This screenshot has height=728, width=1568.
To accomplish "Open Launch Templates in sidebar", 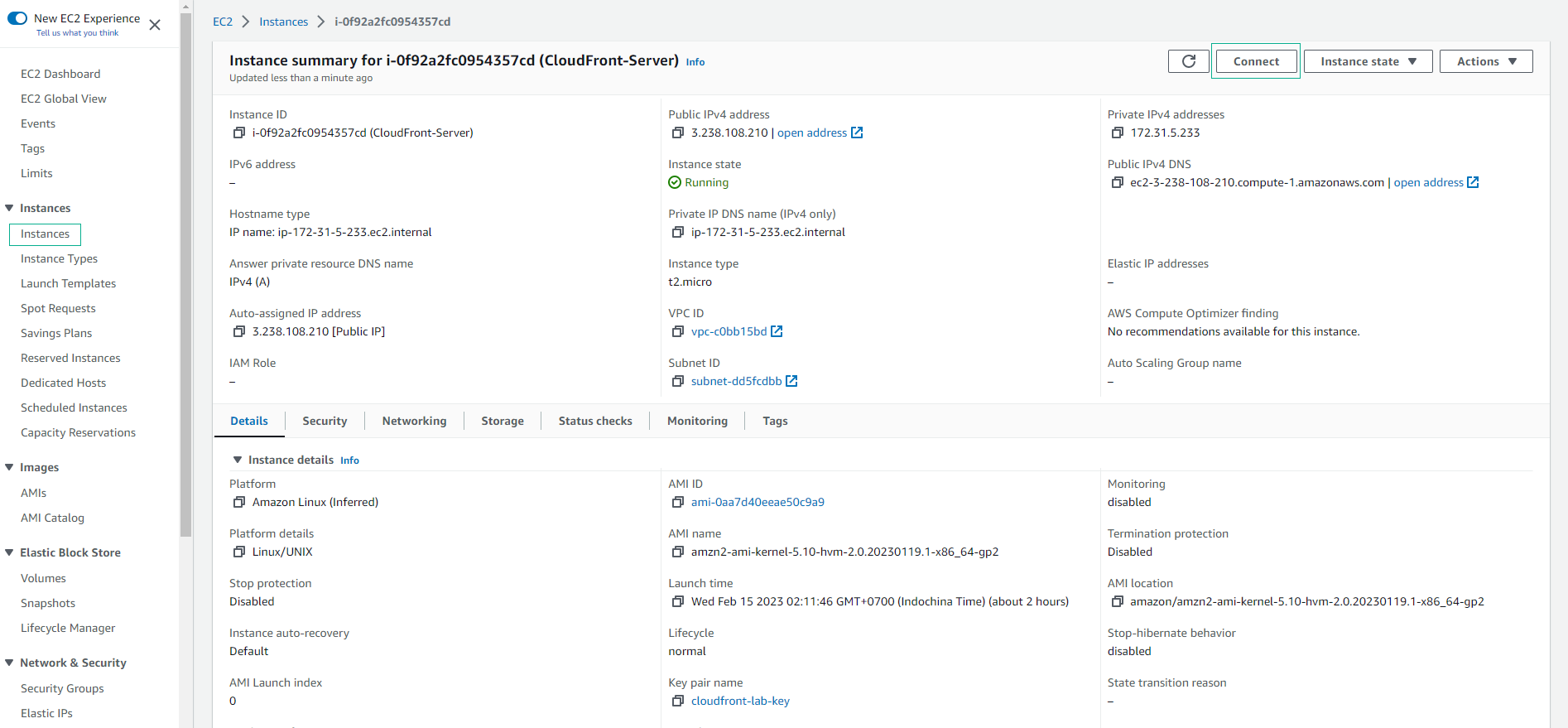I will pyautogui.click(x=68, y=283).
